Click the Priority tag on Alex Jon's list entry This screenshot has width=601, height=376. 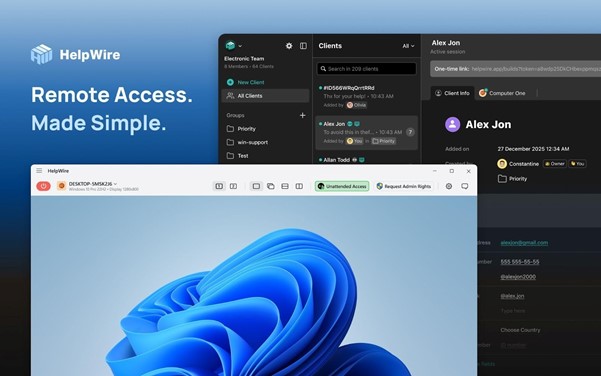[x=384, y=141]
